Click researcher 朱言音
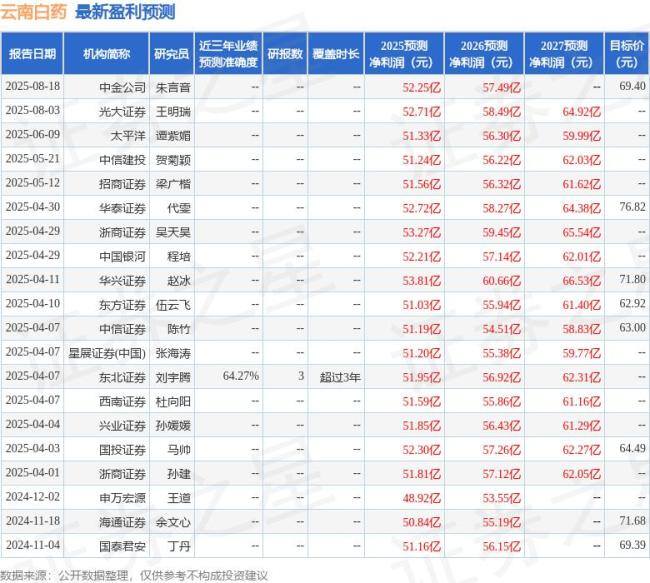 click(x=173, y=87)
